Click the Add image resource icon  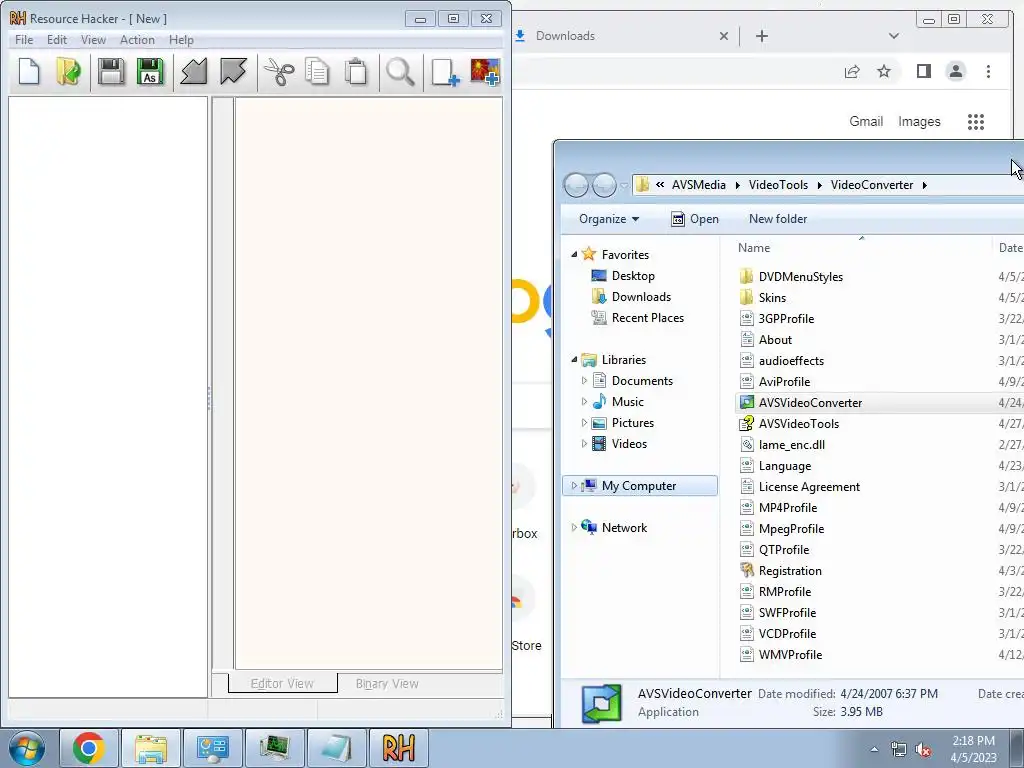[485, 71]
